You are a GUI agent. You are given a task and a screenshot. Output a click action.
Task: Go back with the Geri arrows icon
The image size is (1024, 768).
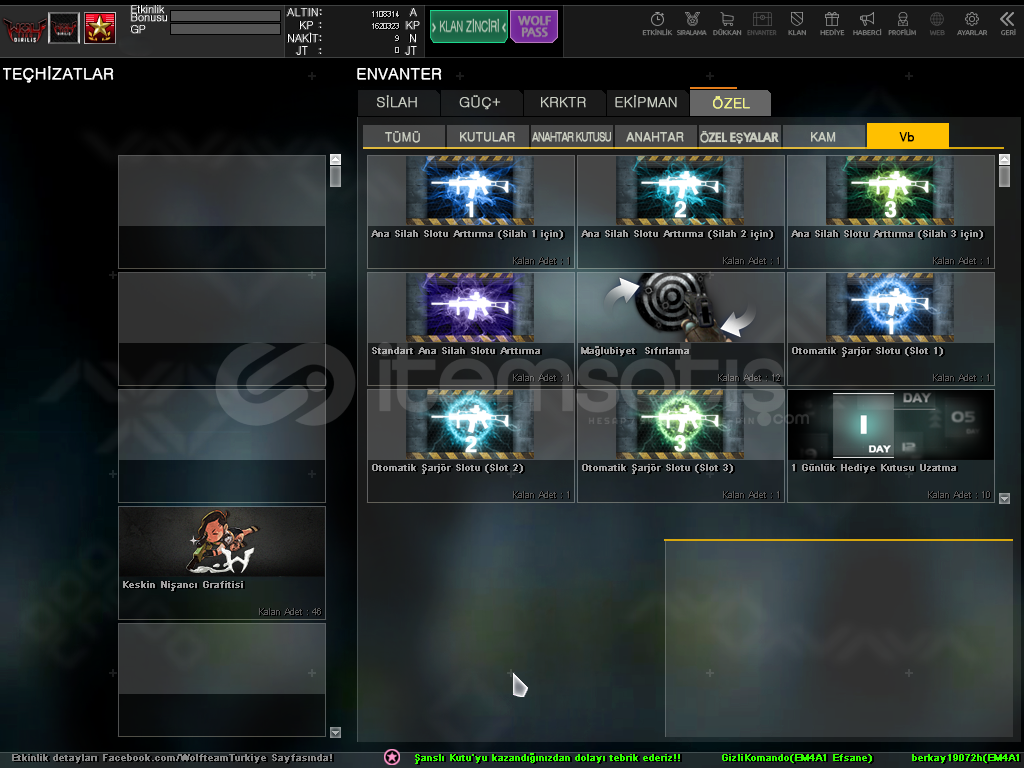tap(1008, 24)
